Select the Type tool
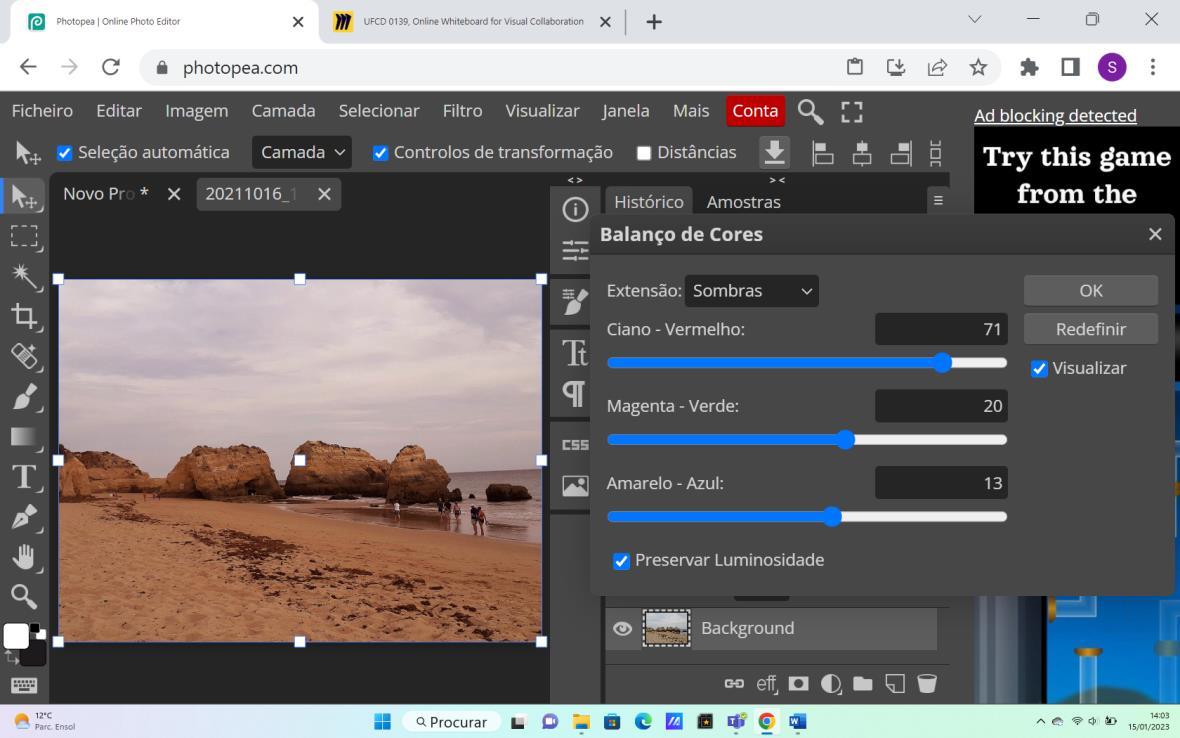 24,477
